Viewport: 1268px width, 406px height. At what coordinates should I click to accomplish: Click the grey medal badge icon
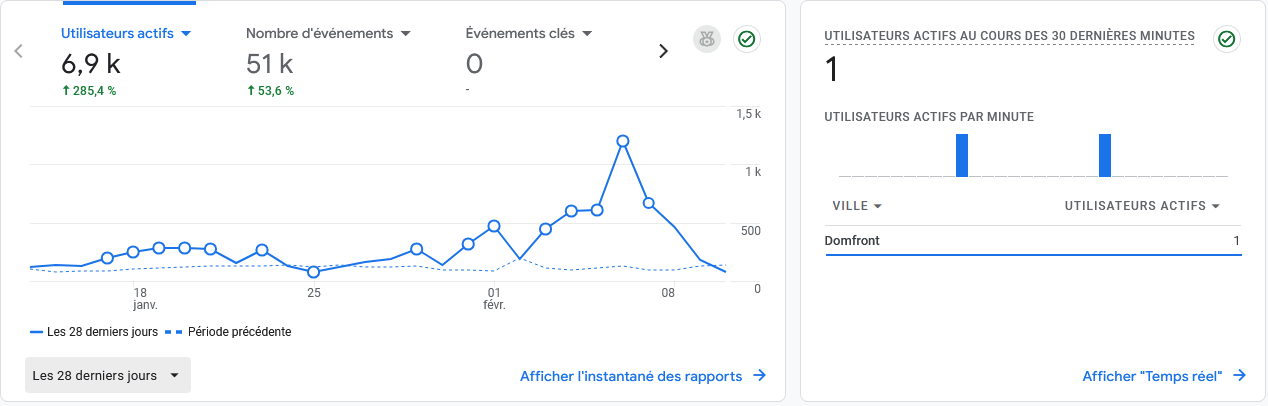pos(707,40)
